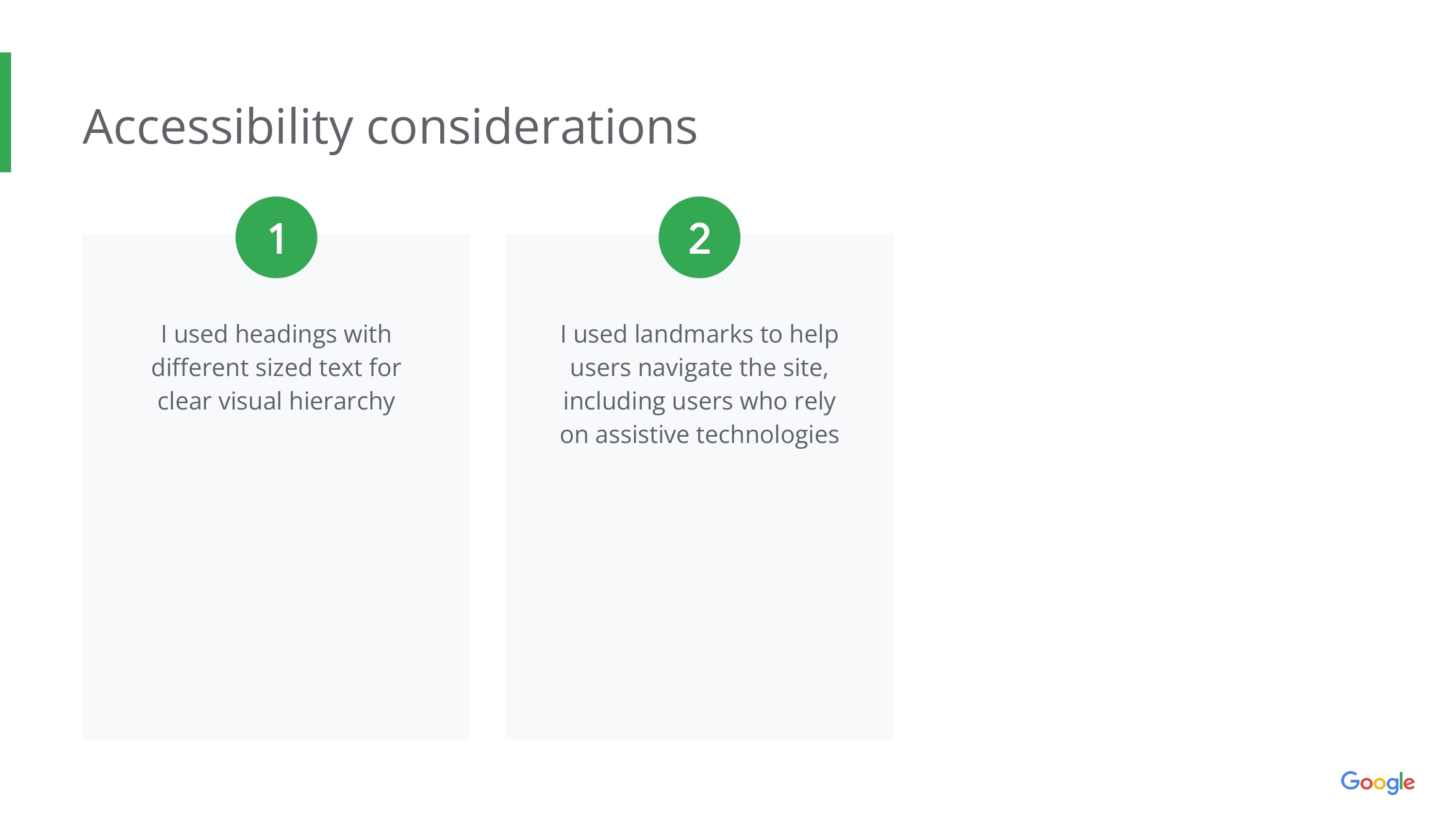The width and height of the screenshot is (1456, 819).
Task: Click the Google logo
Action: [1377, 782]
